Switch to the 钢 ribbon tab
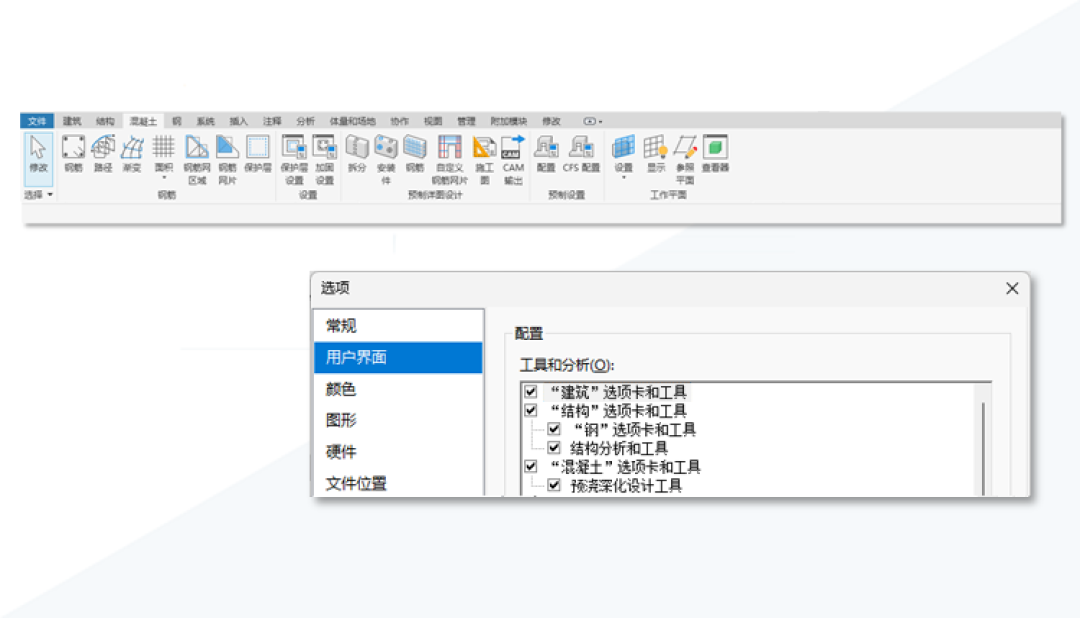The image size is (1080, 618). point(177,121)
